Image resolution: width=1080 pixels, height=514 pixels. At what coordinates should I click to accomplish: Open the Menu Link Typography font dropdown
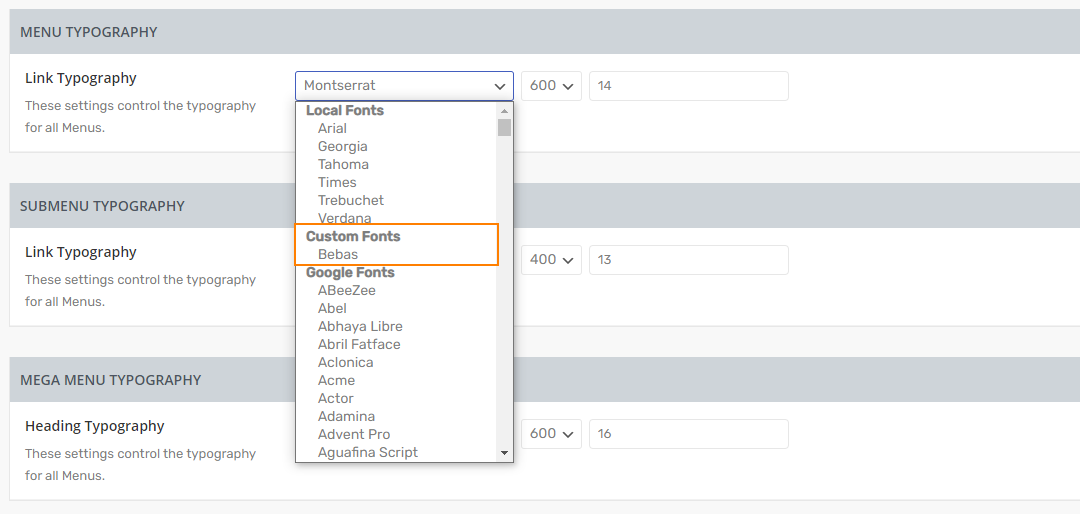point(404,86)
